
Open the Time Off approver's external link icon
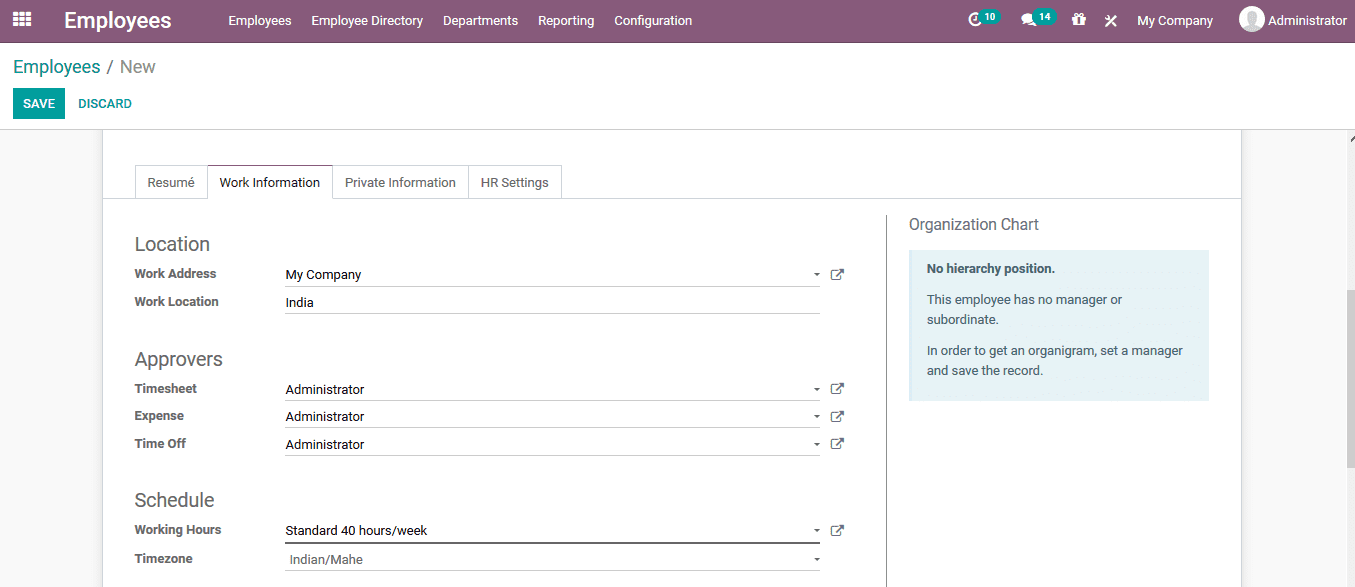coord(836,443)
